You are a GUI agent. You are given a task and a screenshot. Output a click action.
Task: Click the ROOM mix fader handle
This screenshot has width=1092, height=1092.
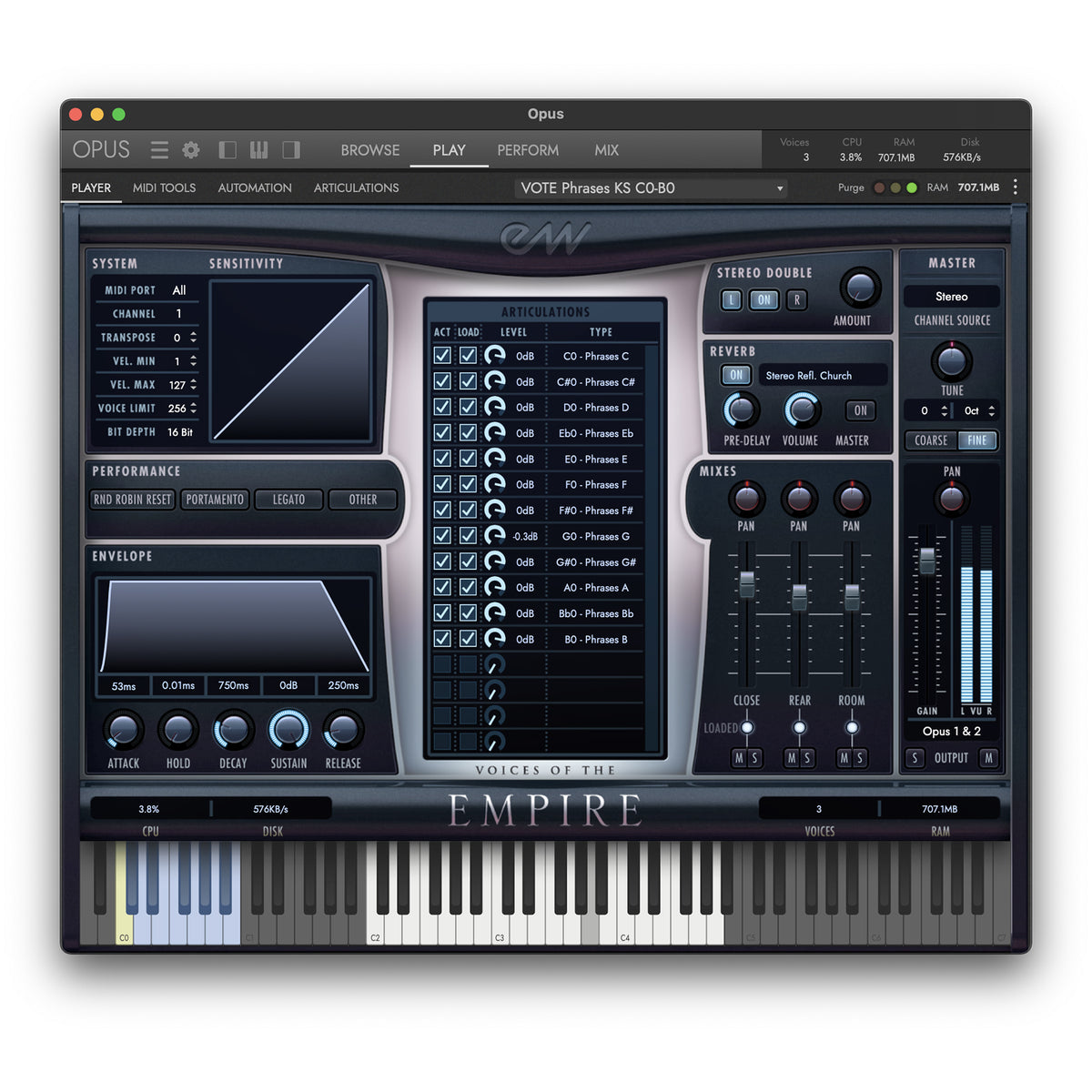click(852, 597)
